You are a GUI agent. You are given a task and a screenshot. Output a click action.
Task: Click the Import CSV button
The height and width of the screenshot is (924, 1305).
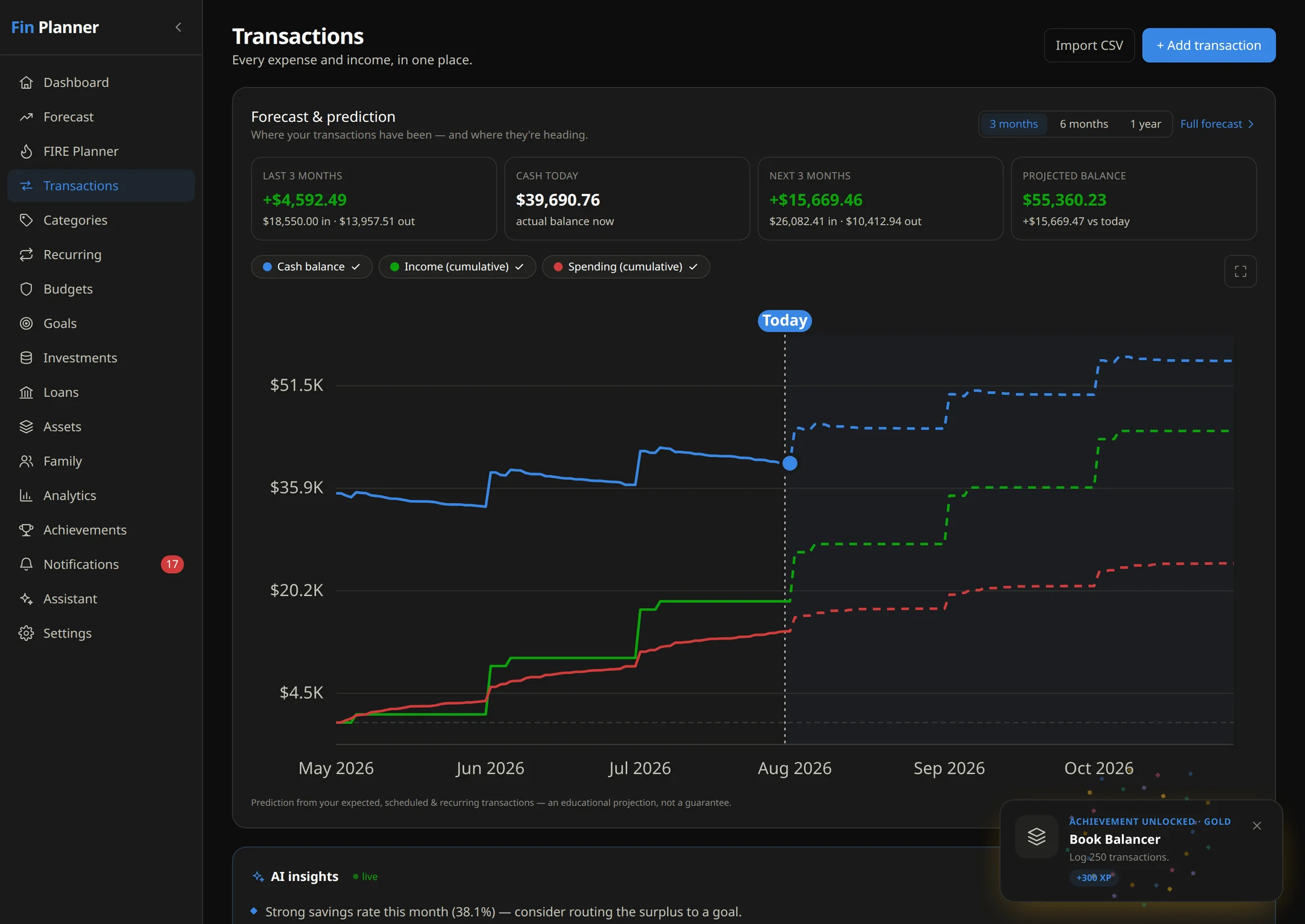pos(1089,45)
